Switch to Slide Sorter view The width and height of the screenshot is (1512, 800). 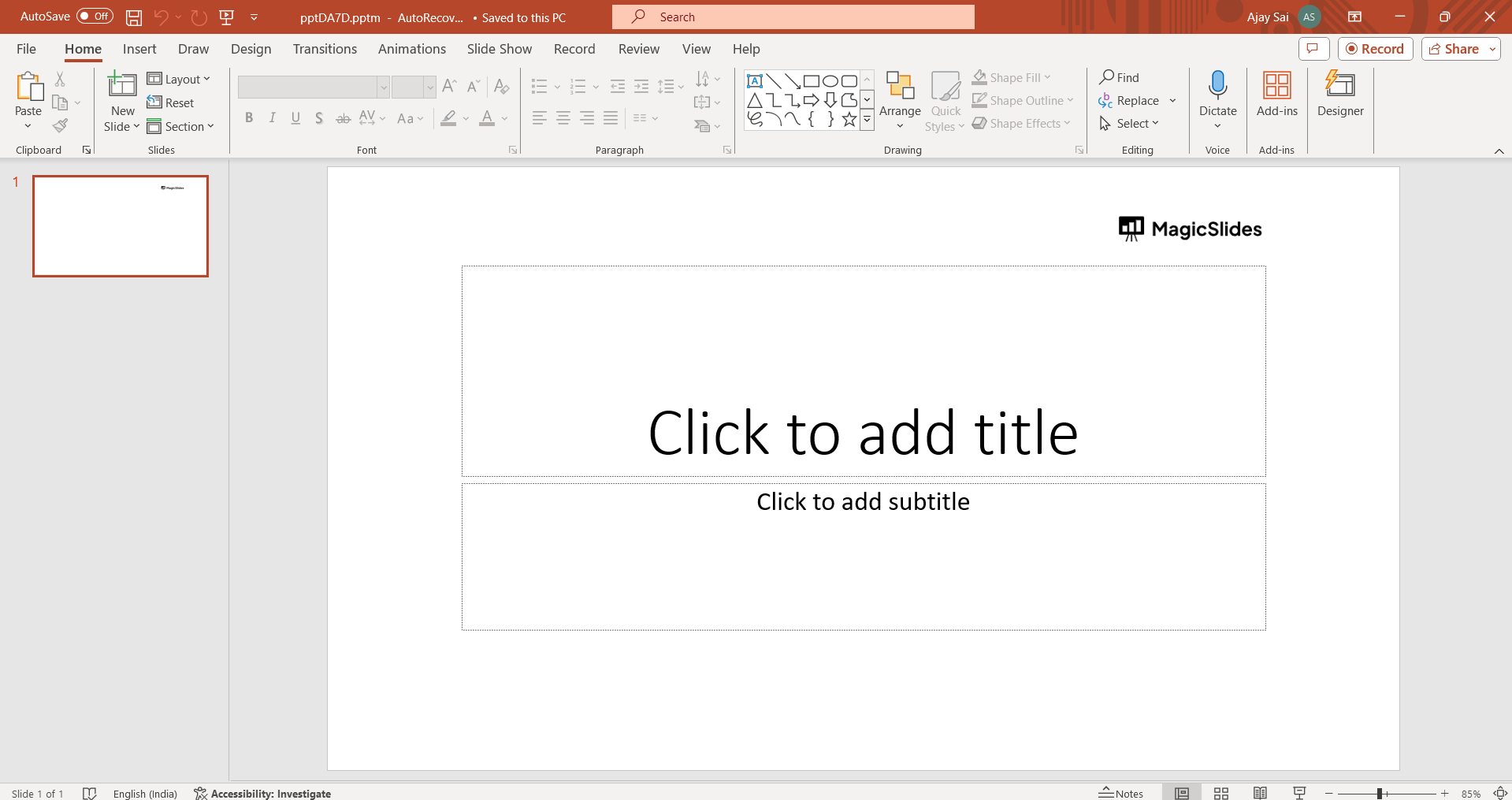[x=1221, y=793]
